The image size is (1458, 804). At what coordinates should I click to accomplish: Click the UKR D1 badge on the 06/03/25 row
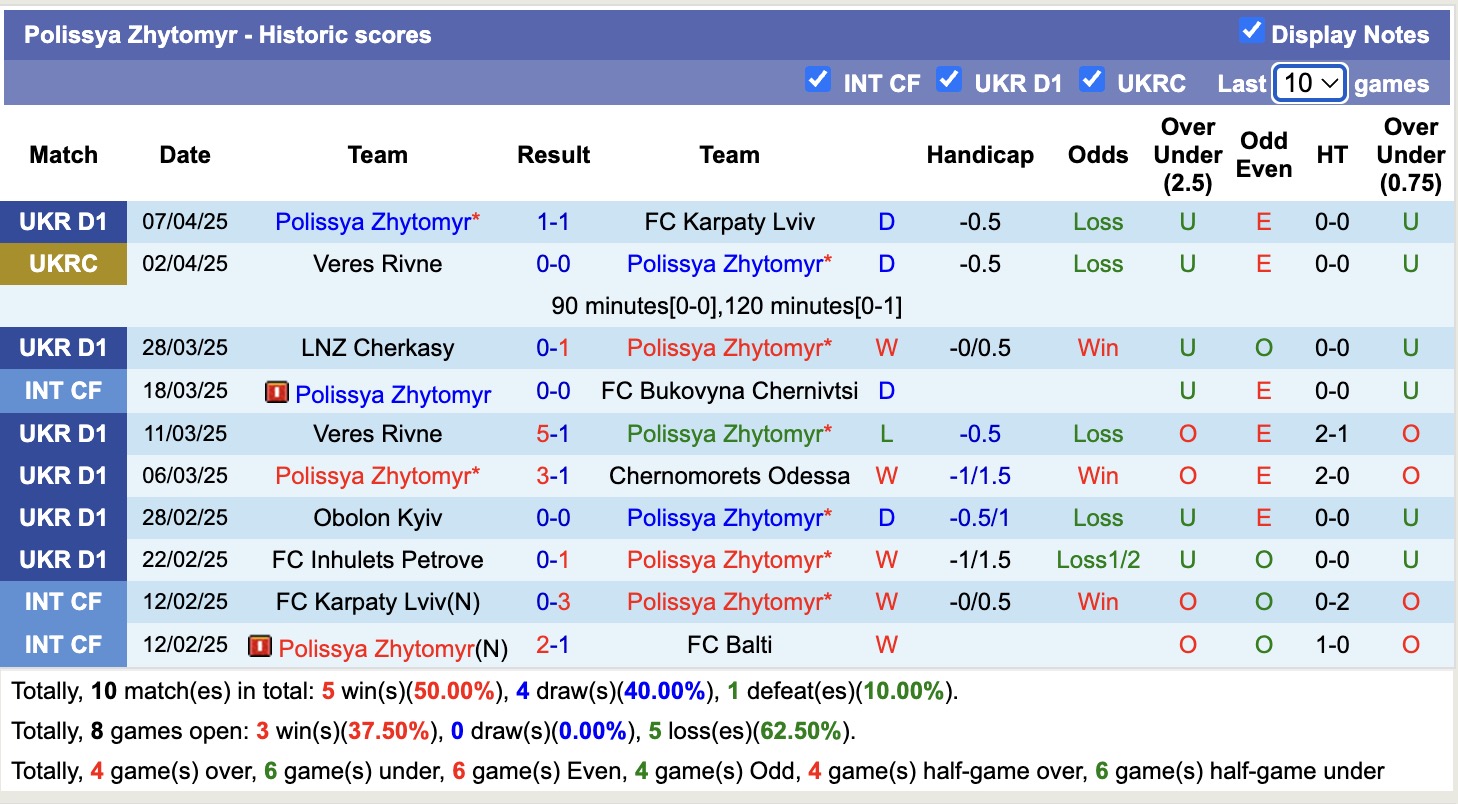pos(63,475)
